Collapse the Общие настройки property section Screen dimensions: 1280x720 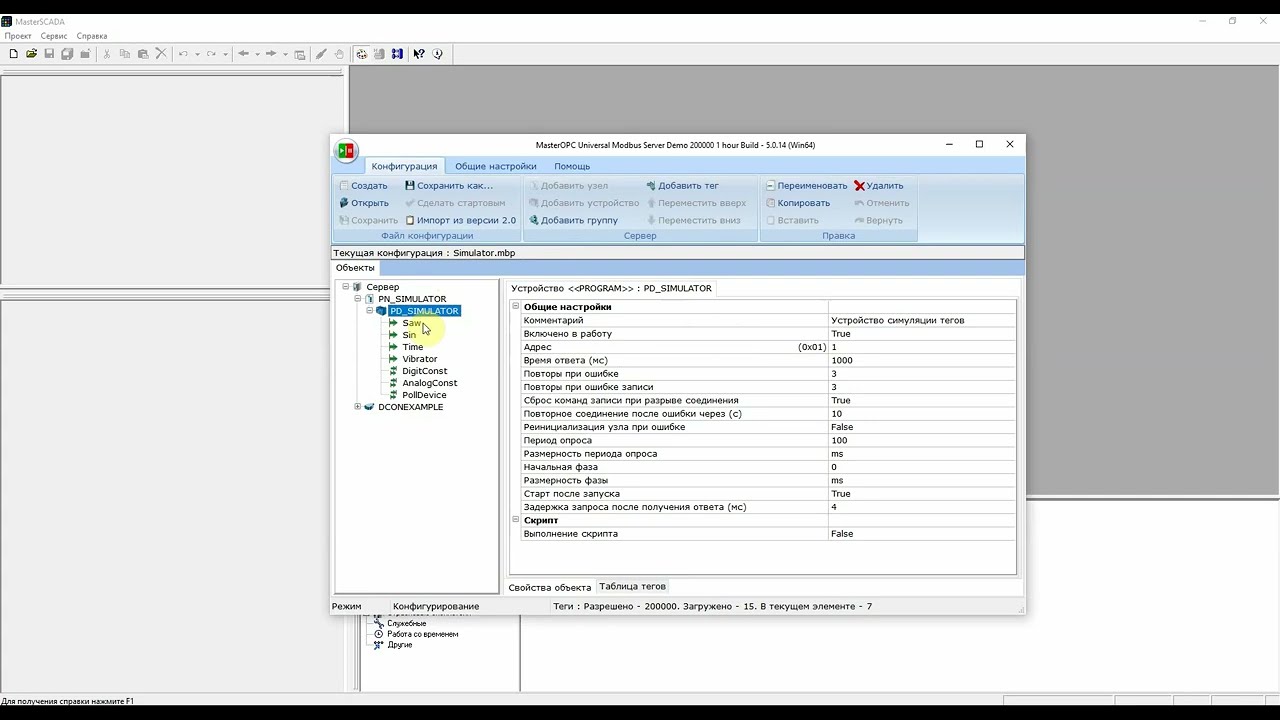(x=516, y=306)
